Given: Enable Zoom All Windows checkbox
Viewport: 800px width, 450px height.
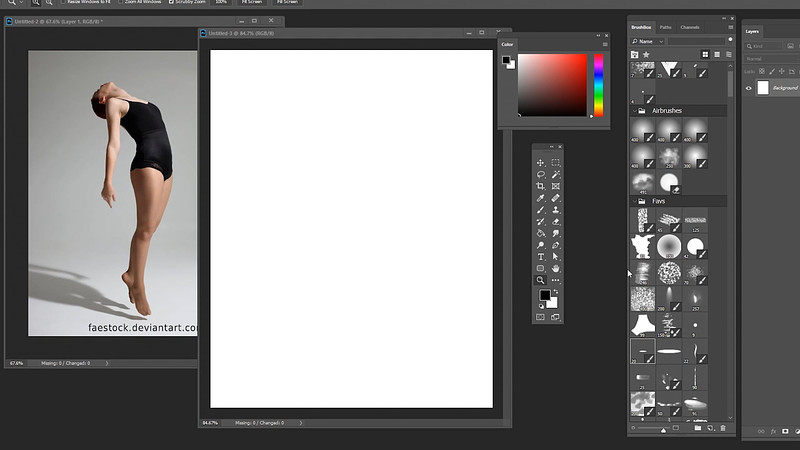Looking at the screenshot, I should tap(120, 2).
